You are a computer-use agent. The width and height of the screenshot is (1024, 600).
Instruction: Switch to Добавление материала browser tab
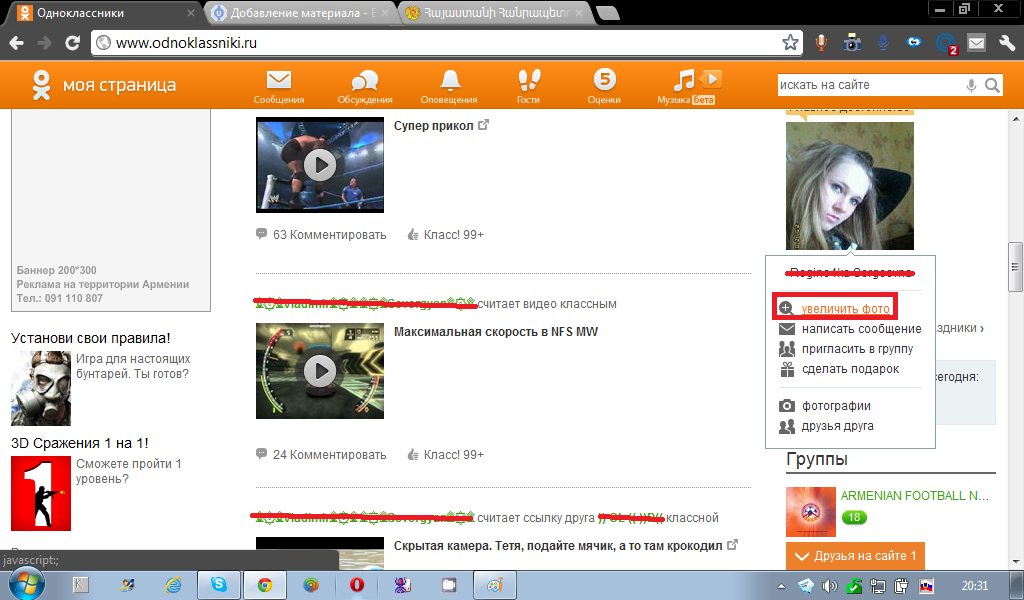pos(299,12)
